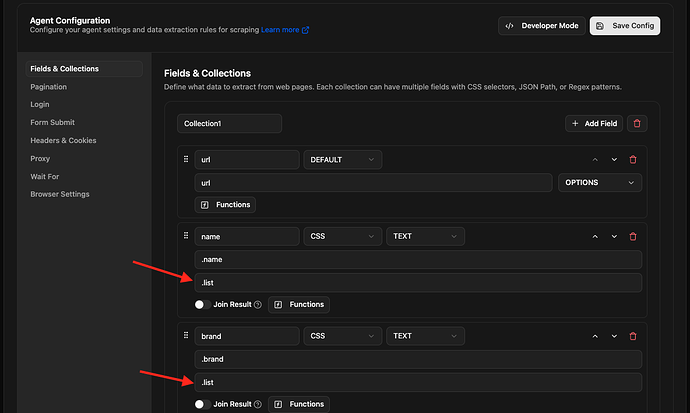Edit the brand field name input
690x413 pixels.
point(247,336)
